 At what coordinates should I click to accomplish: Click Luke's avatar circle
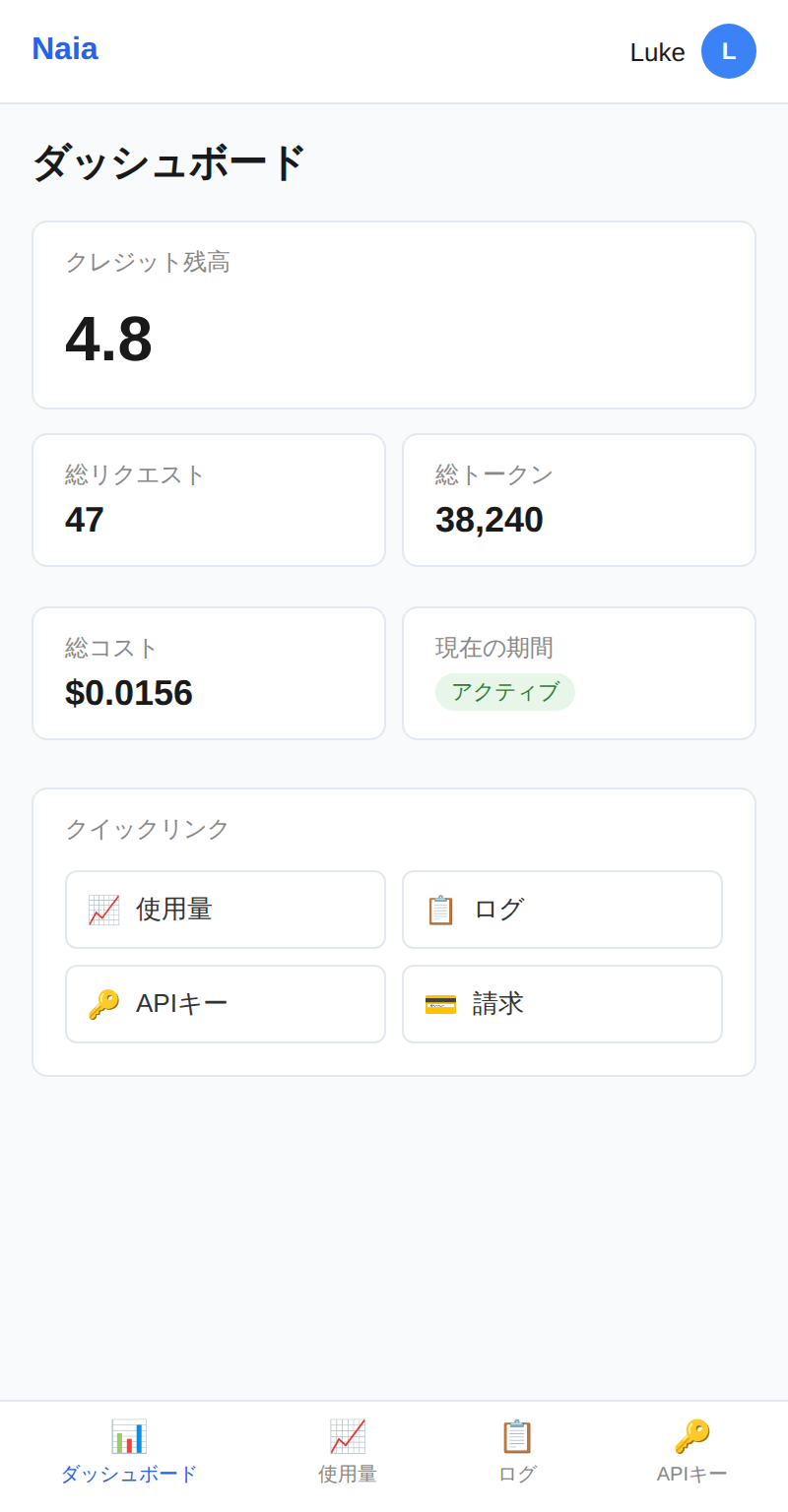pyautogui.click(x=728, y=51)
